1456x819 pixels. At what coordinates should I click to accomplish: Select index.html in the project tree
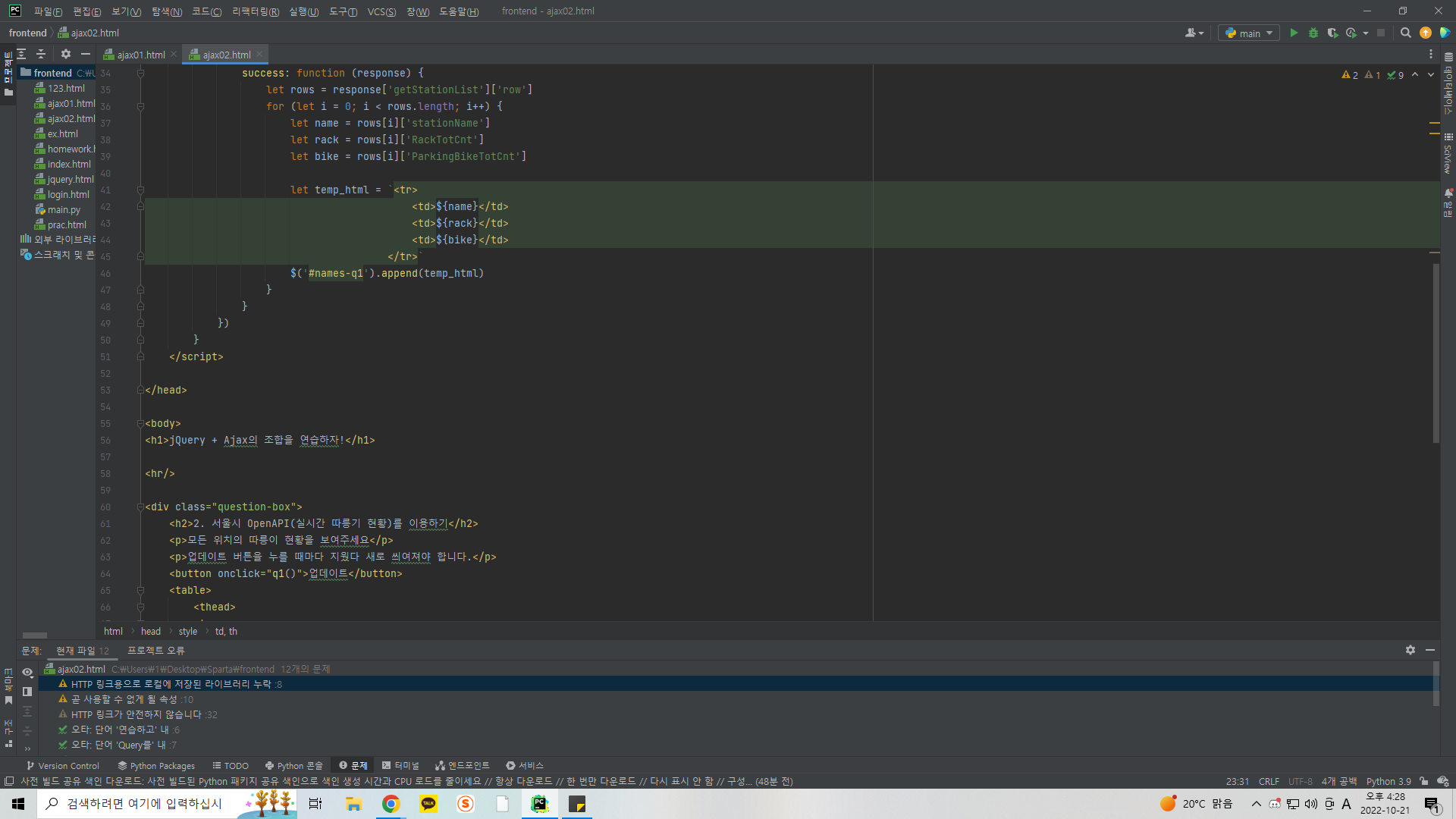click(69, 164)
